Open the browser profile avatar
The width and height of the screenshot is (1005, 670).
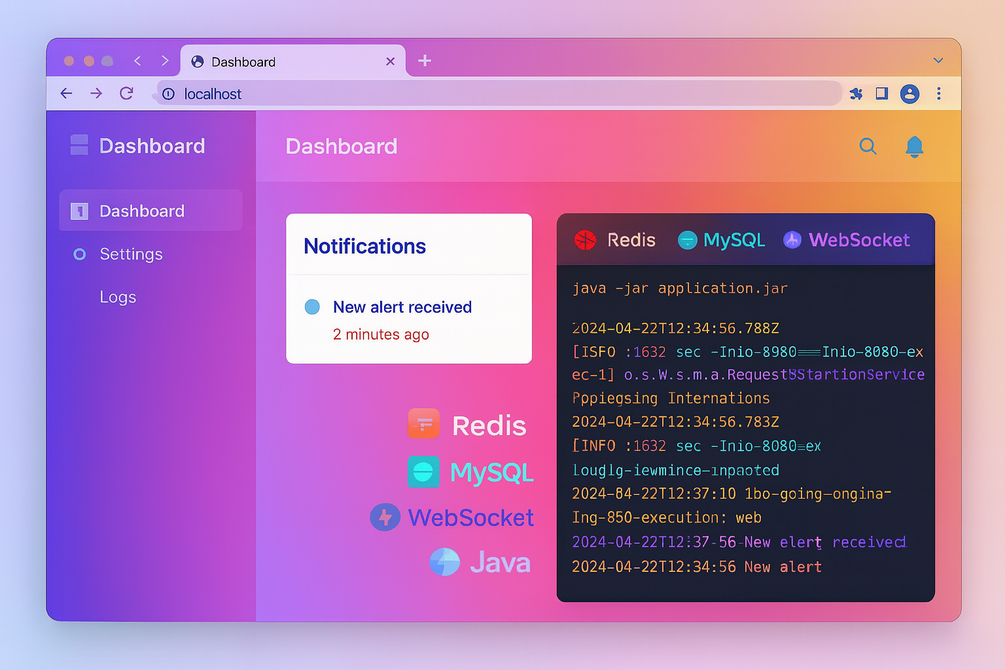[x=909, y=94]
